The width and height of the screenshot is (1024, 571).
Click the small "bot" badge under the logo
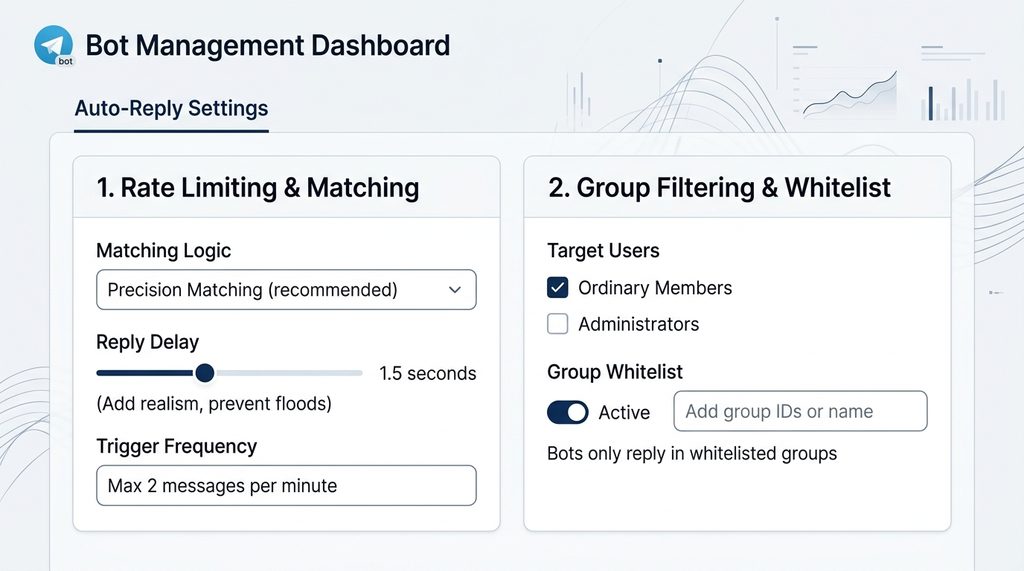(x=66, y=60)
